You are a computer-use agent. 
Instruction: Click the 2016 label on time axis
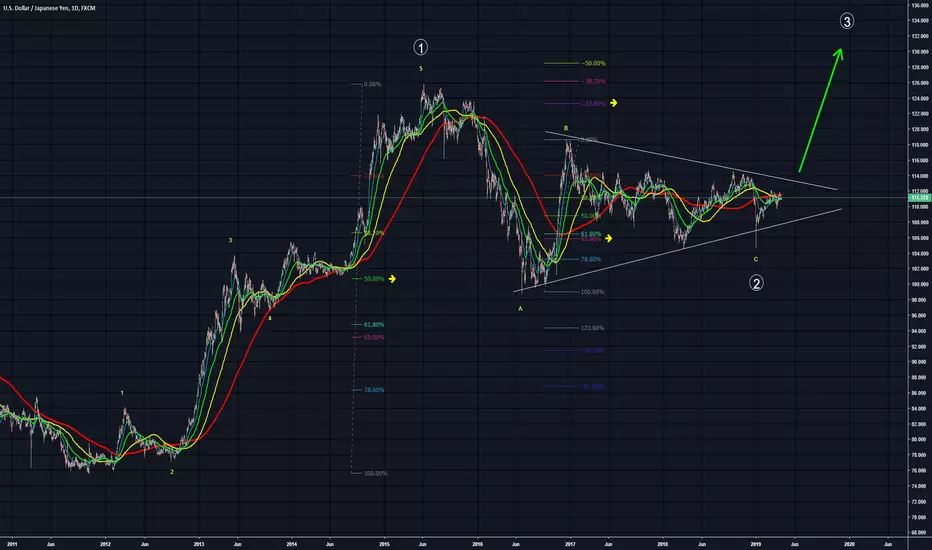tap(477, 544)
